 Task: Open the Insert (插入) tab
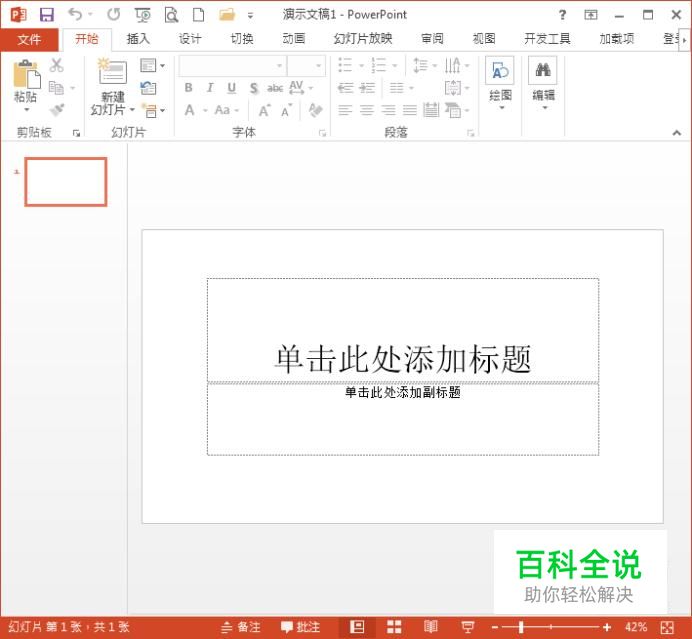point(139,39)
